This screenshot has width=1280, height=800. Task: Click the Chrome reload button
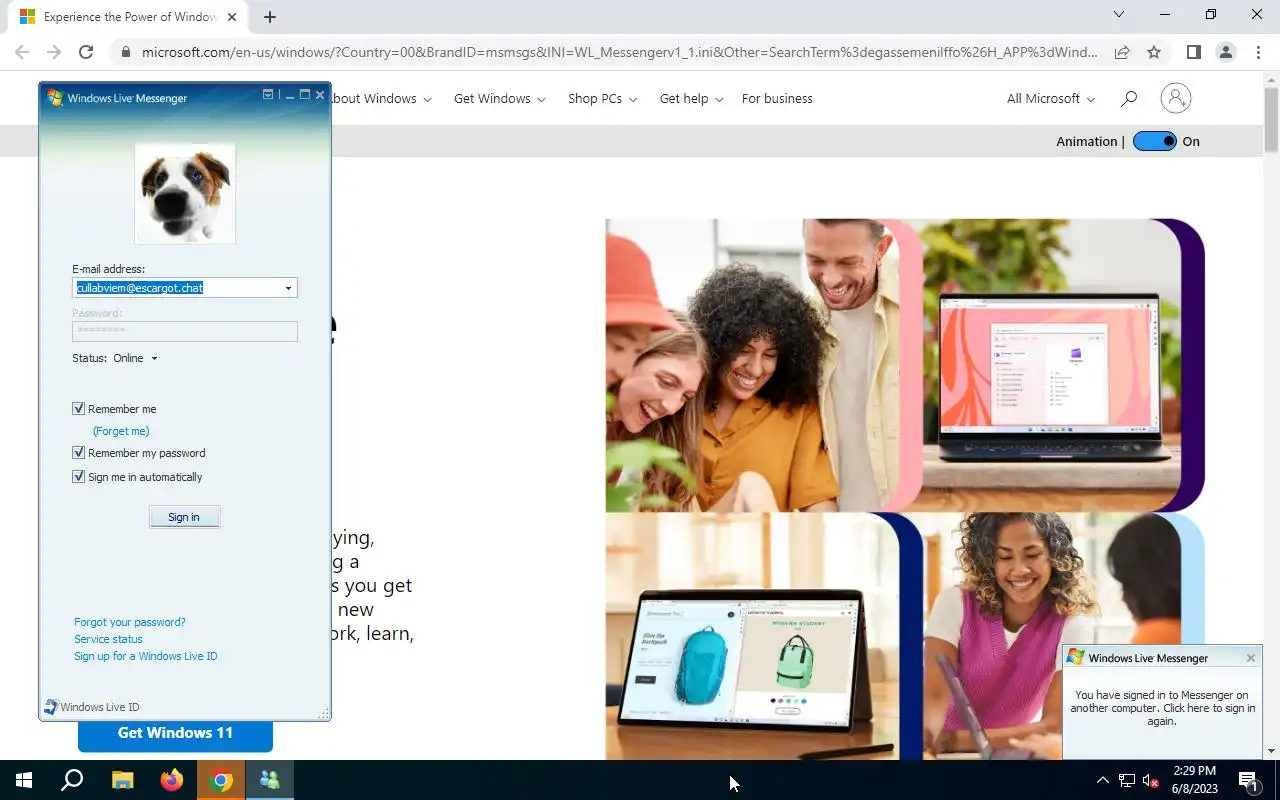pyautogui.click(x=86, y=52)
